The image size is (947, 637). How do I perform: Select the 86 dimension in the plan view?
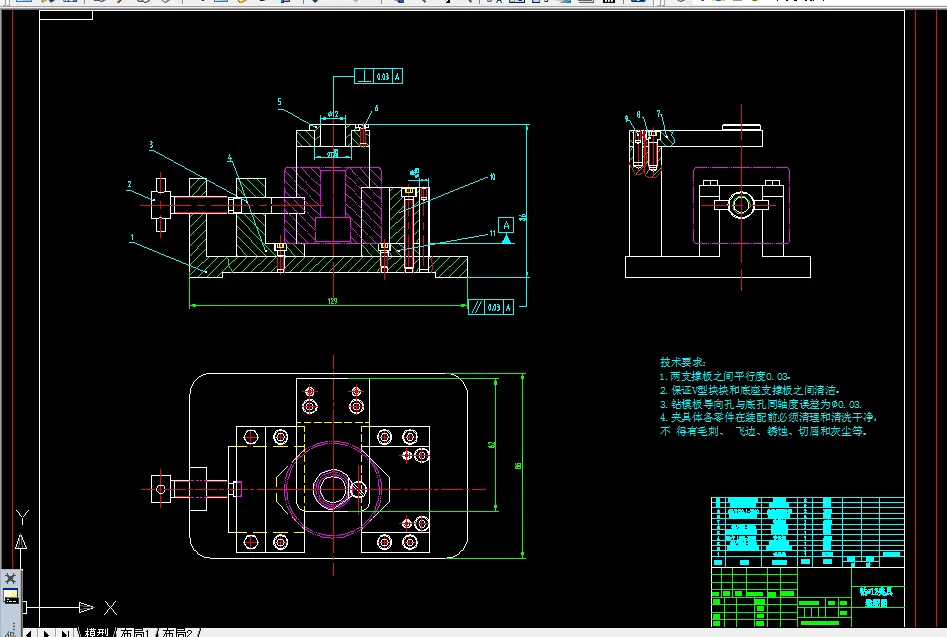(x=518, y=466)
